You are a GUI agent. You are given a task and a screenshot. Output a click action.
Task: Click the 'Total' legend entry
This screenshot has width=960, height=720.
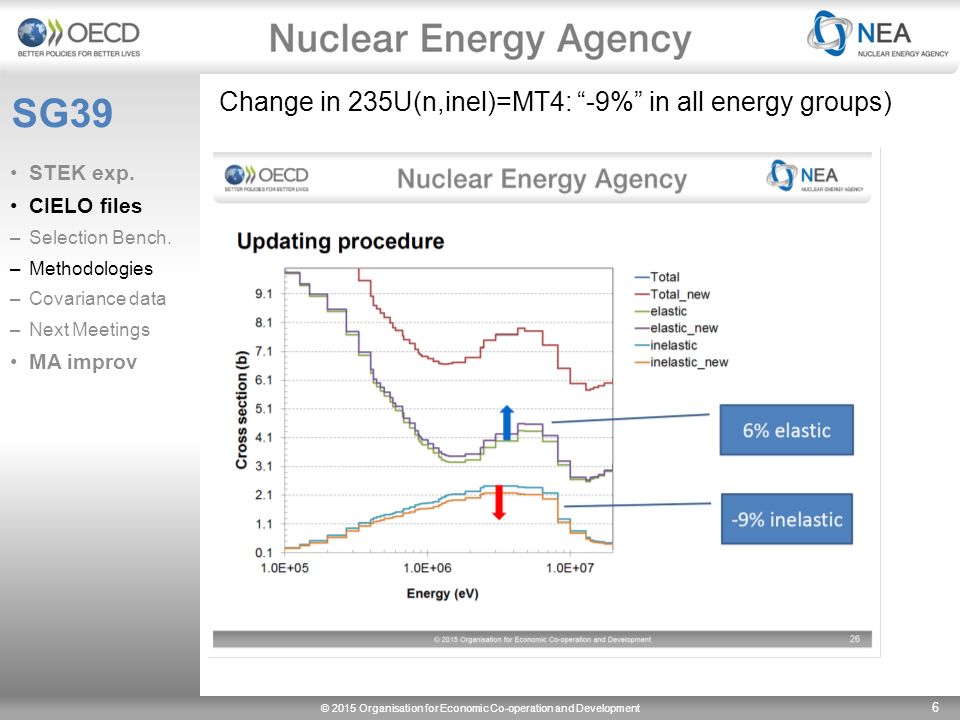[x=657, y=277]
